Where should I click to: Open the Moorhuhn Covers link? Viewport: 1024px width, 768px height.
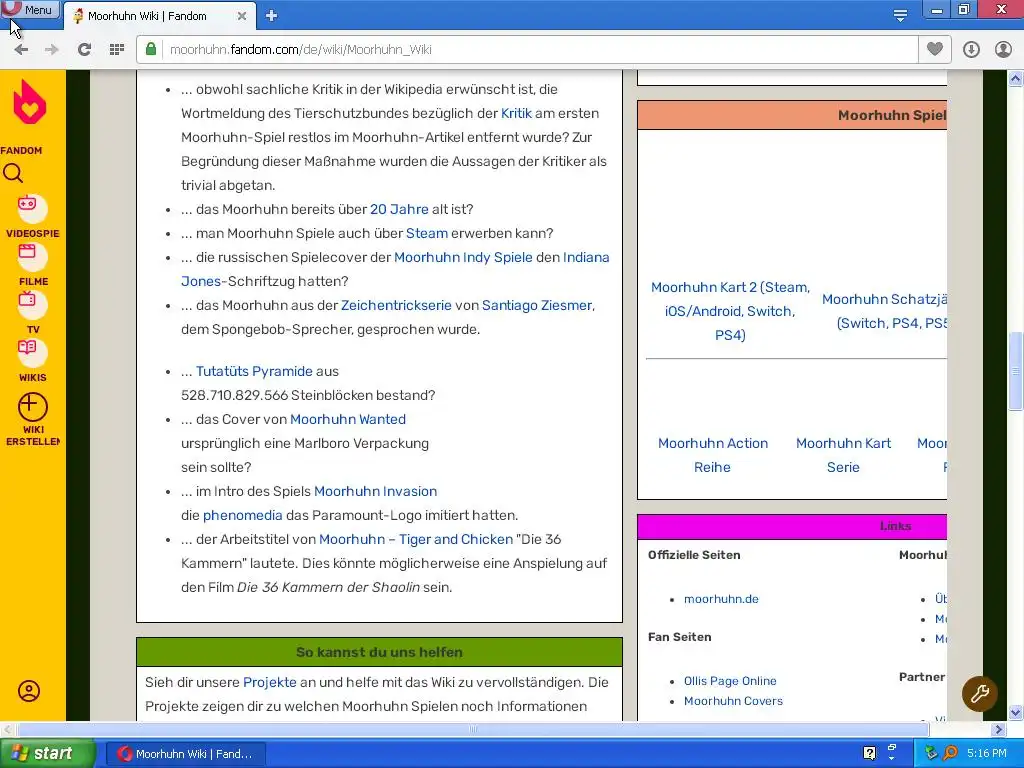[x=733, y=701]
